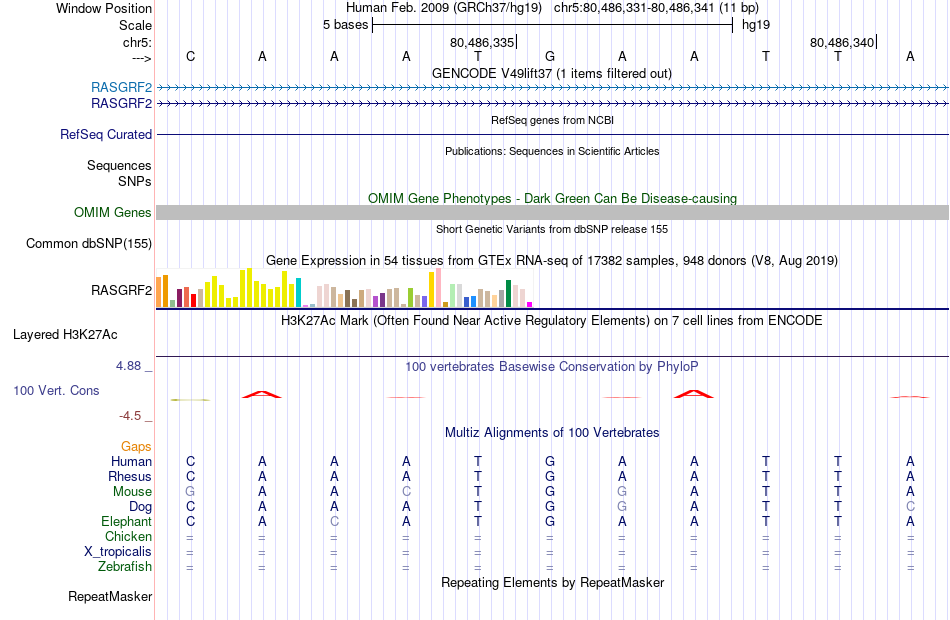Click the Chicken species row label
This screenshot has width=950, height=620.
point(128,537)
